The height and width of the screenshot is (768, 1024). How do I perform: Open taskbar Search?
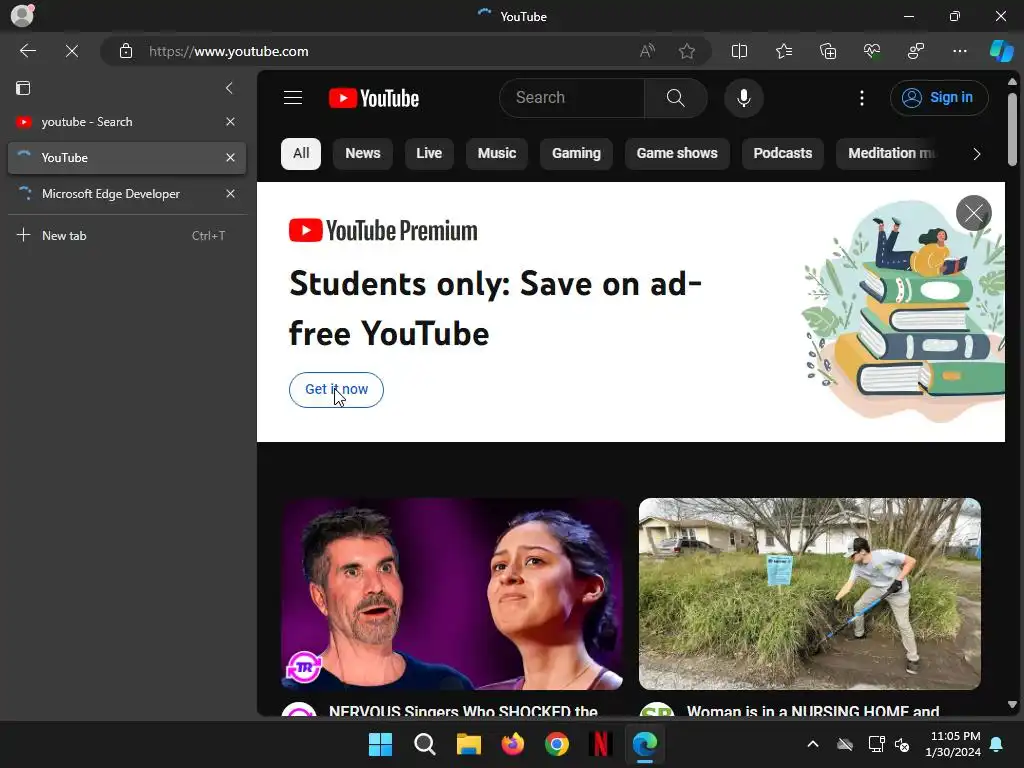[x=424, y=744]
